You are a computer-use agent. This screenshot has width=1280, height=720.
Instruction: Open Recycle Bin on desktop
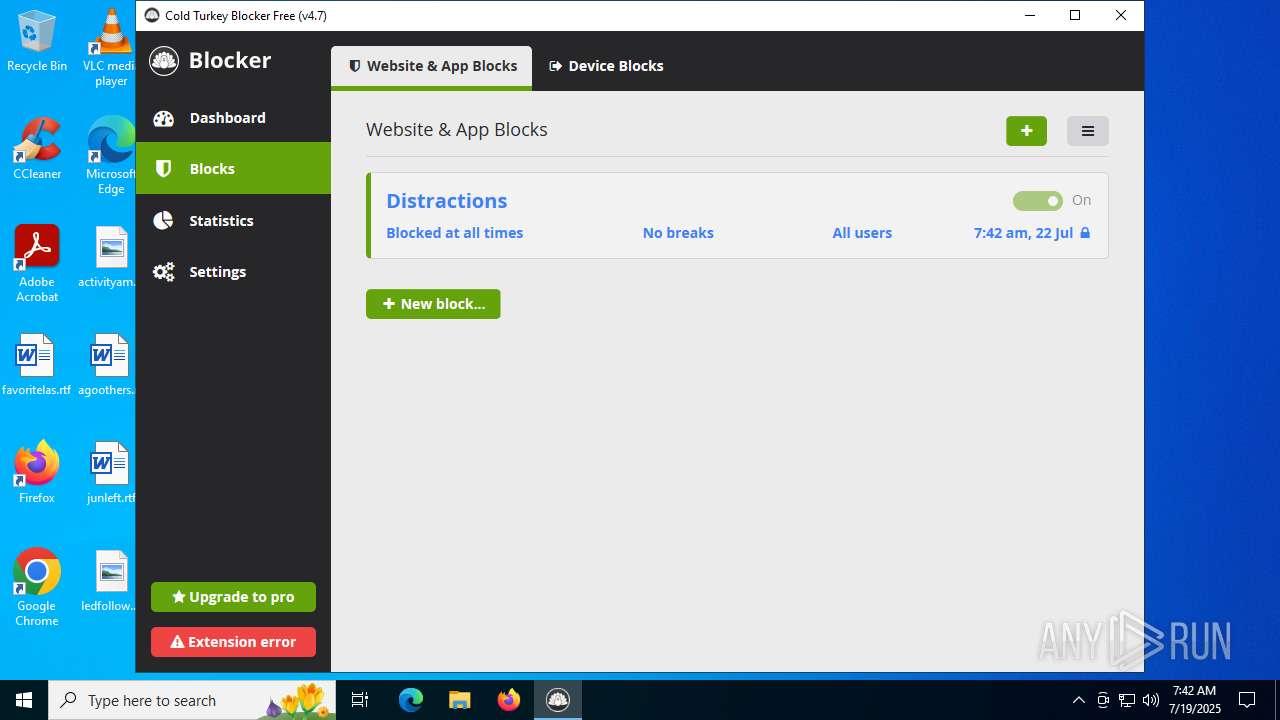pyautogui.click(x=37, y=42)
